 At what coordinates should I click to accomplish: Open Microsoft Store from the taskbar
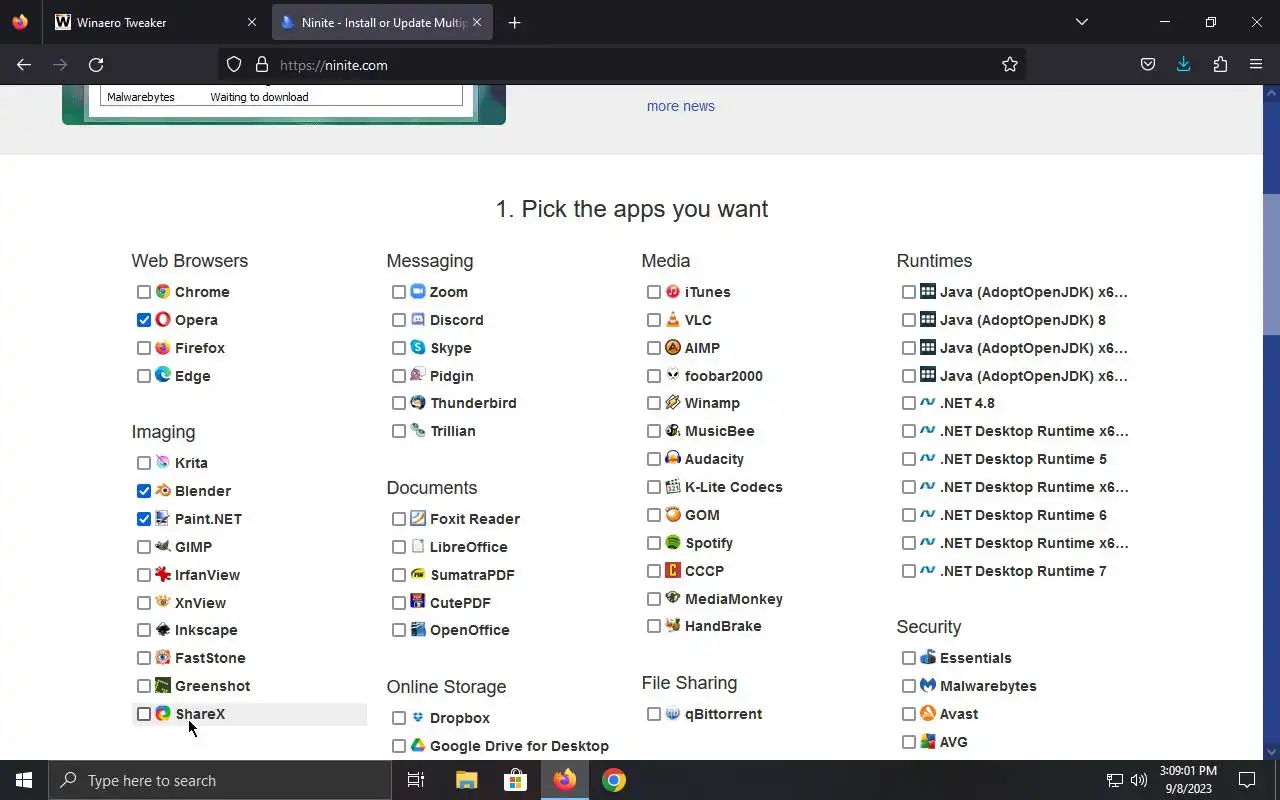coord(515,780)
